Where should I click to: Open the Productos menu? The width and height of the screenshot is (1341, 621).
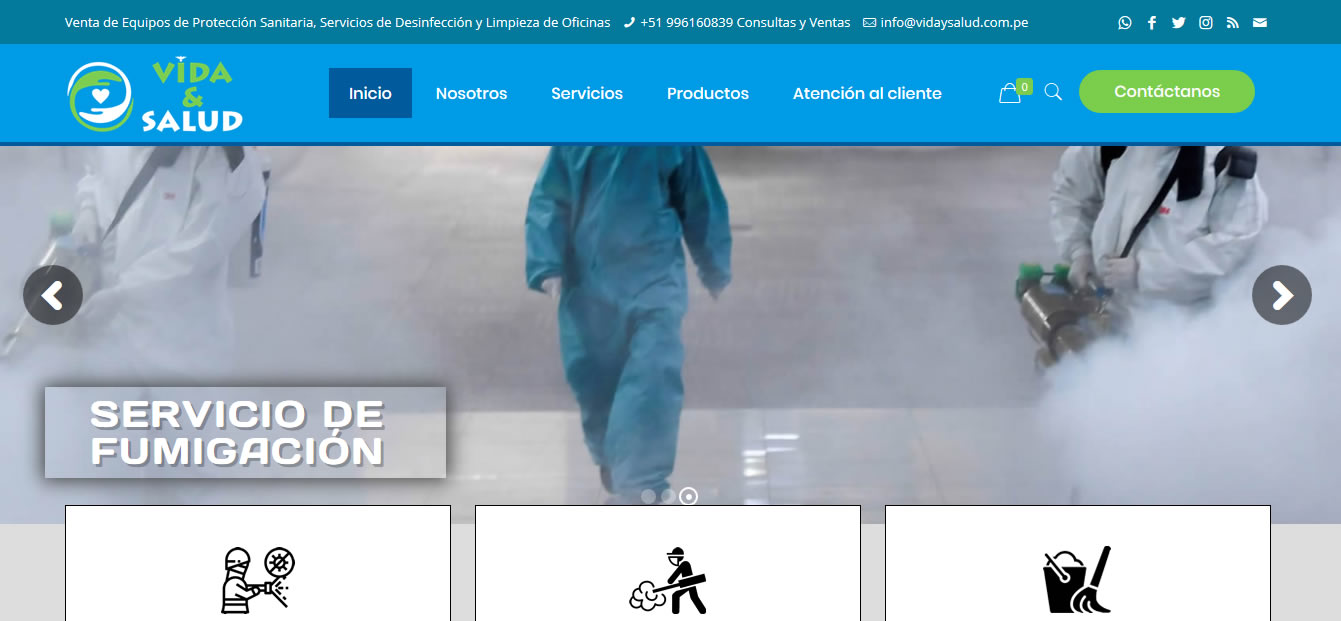pos(708,93)
